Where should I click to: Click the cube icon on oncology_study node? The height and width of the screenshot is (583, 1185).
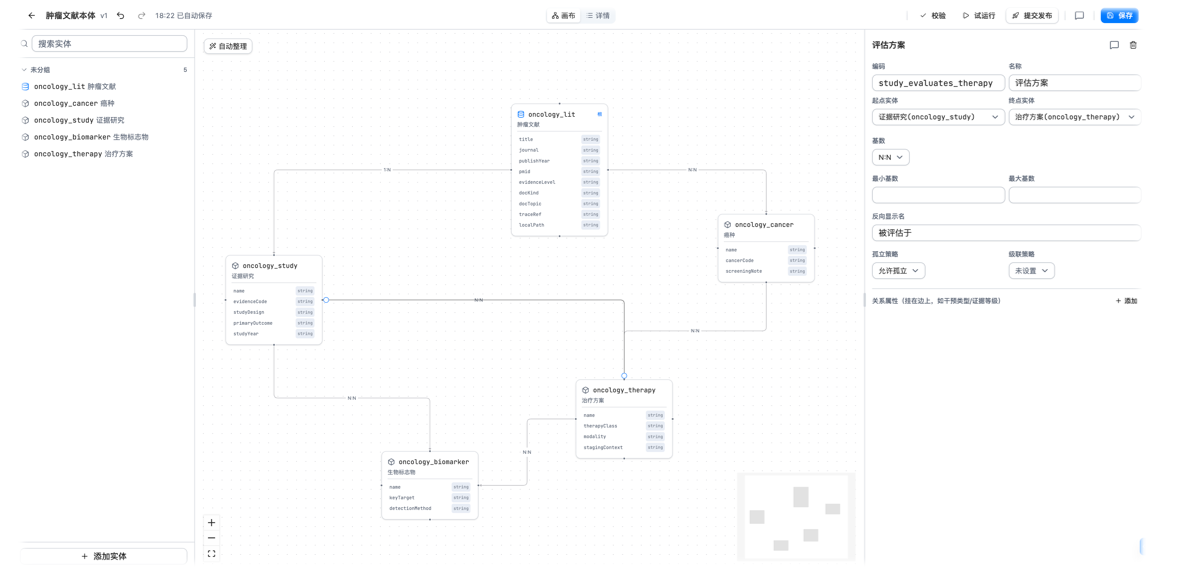click(x=236, y=265)
